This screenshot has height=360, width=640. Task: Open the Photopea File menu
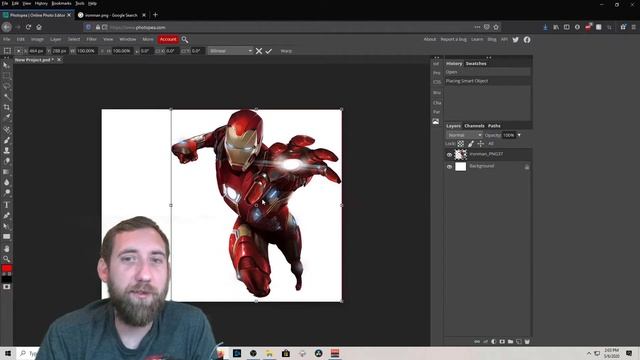click(x=7, y=40)
